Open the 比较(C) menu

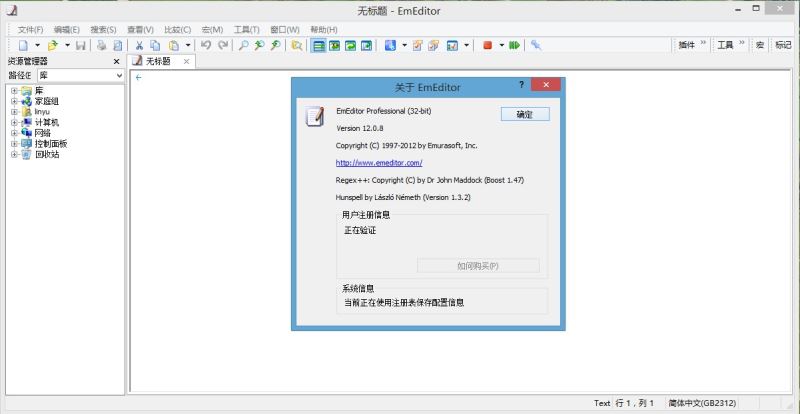[x=178, y=30]
